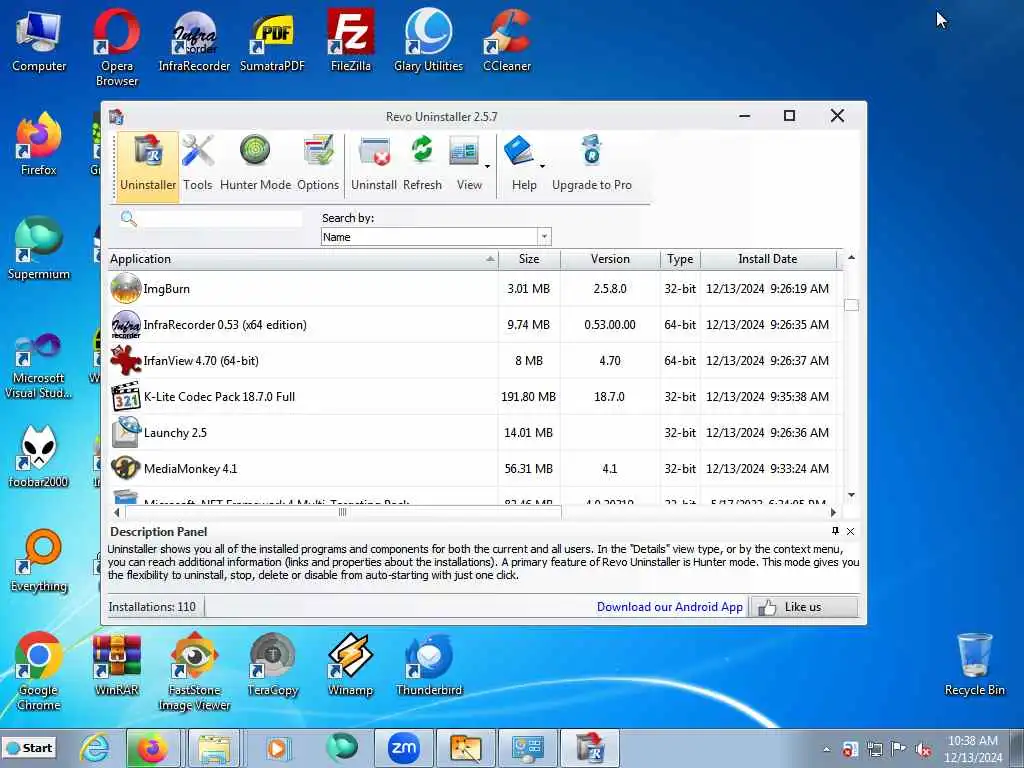Click the list scroll up arrow

851,257
